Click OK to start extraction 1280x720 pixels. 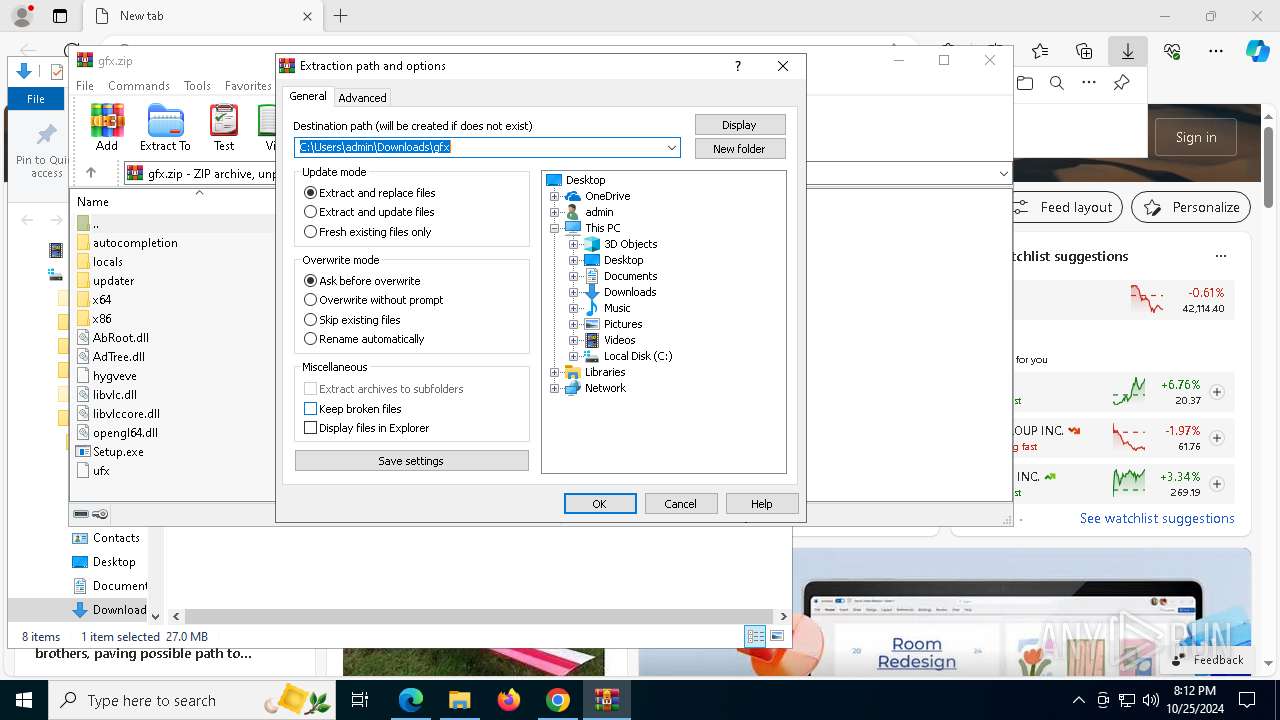(x=600, y=504)
